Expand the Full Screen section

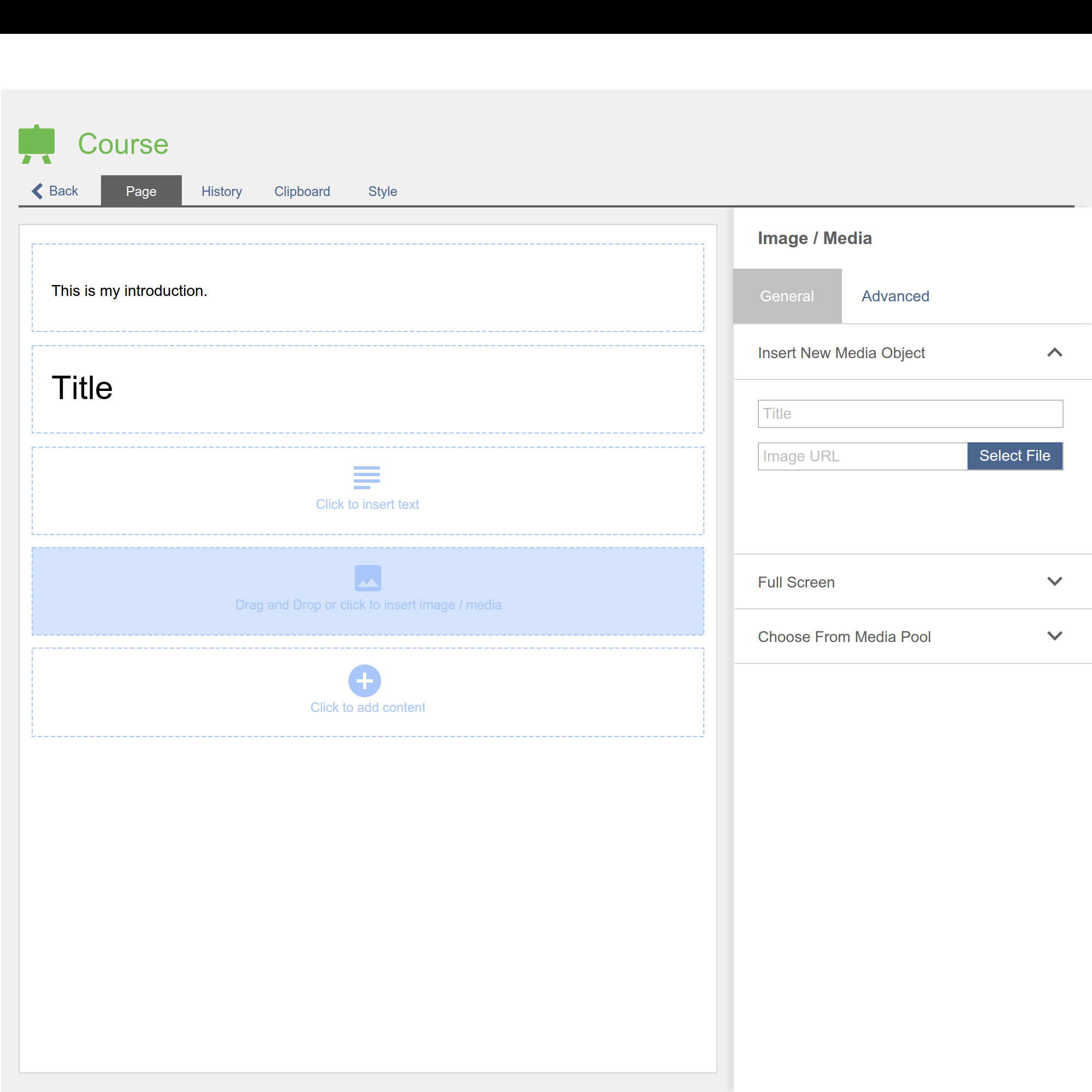tap(1054, 581)
